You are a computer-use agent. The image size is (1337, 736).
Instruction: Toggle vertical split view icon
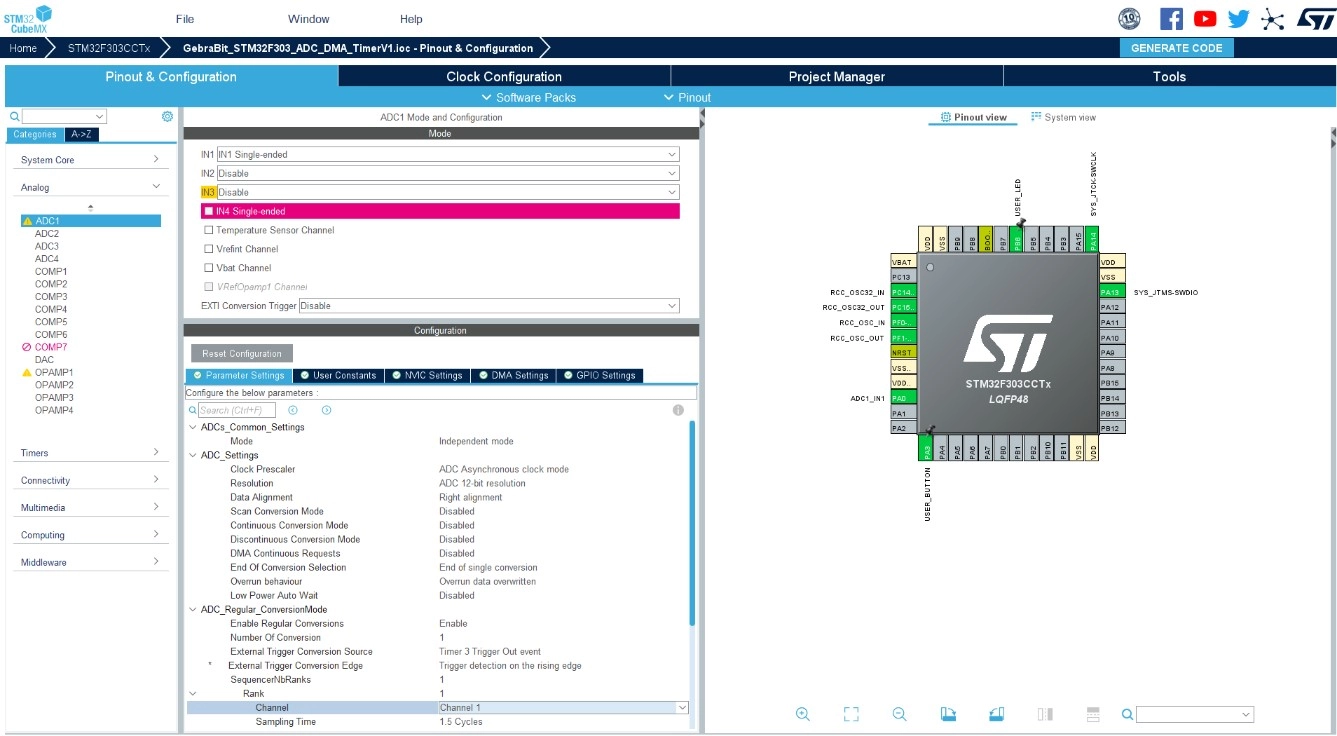coord(1045,714)
